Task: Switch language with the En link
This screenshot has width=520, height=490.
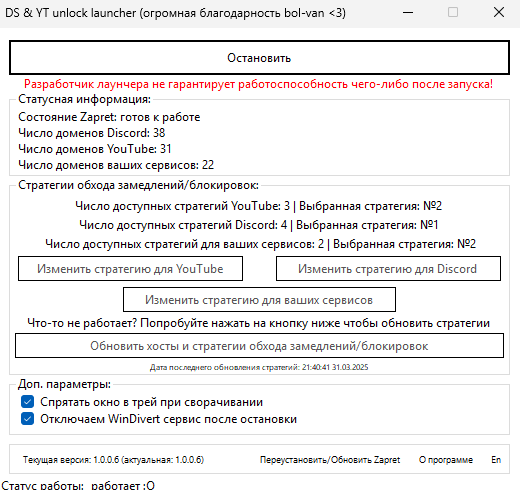Action: pos(496,460)
